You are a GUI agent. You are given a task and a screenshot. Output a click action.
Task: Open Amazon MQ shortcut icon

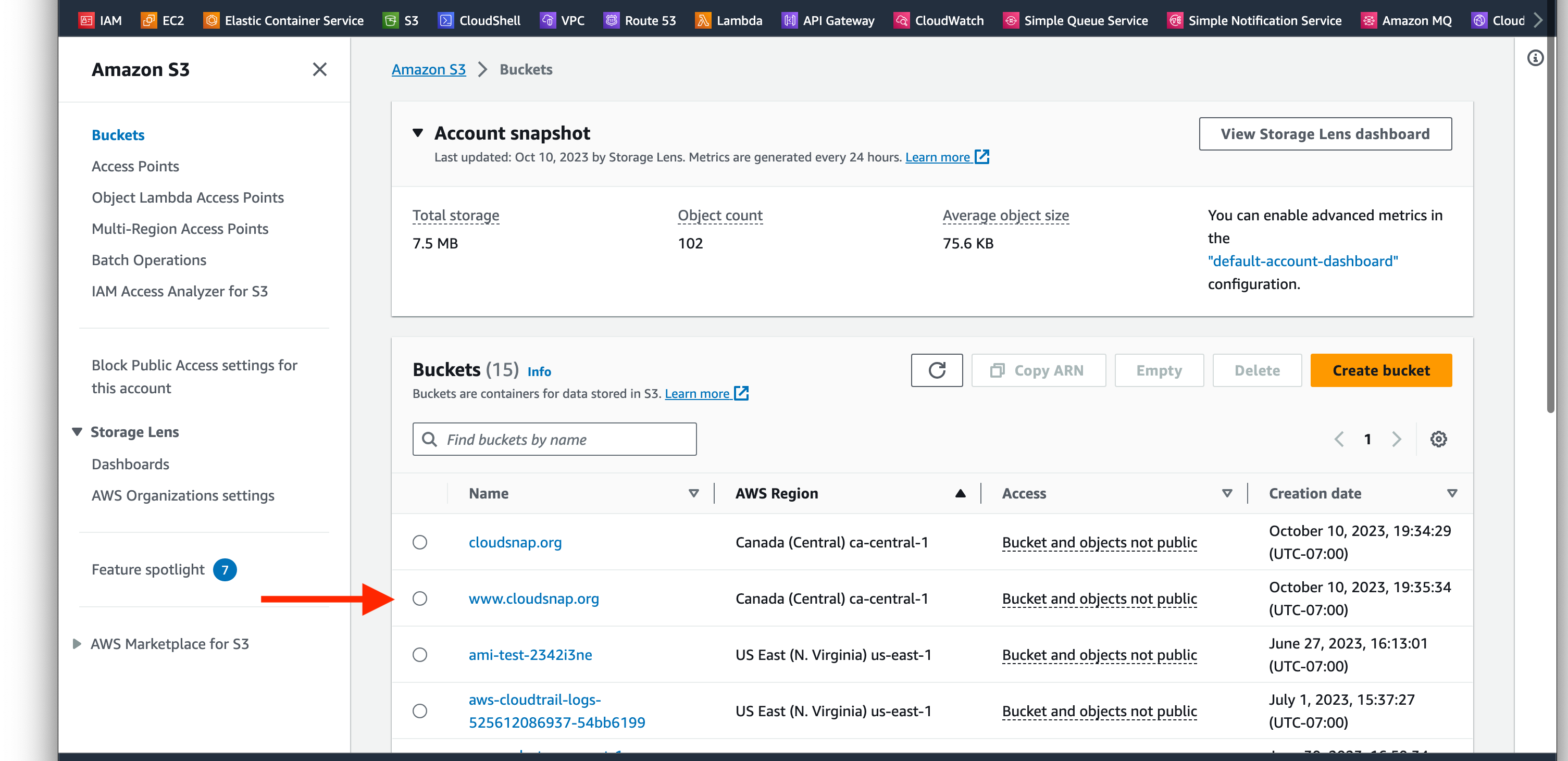click(x=1368, y=20)
